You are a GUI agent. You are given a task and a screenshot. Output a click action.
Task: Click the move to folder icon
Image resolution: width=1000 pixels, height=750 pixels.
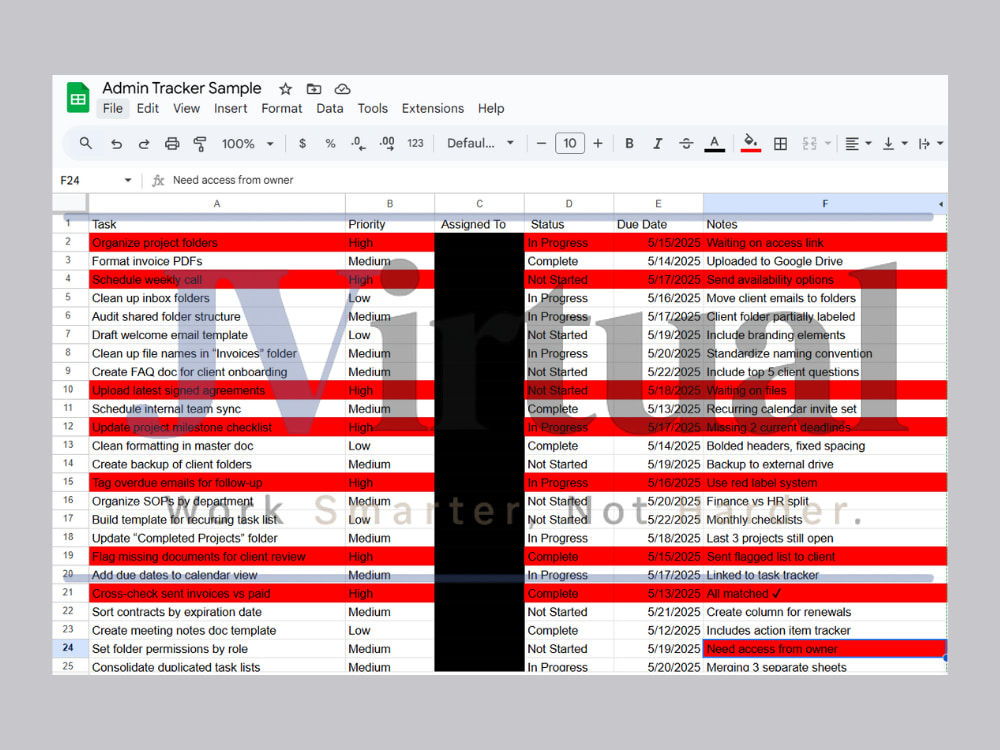314,89
